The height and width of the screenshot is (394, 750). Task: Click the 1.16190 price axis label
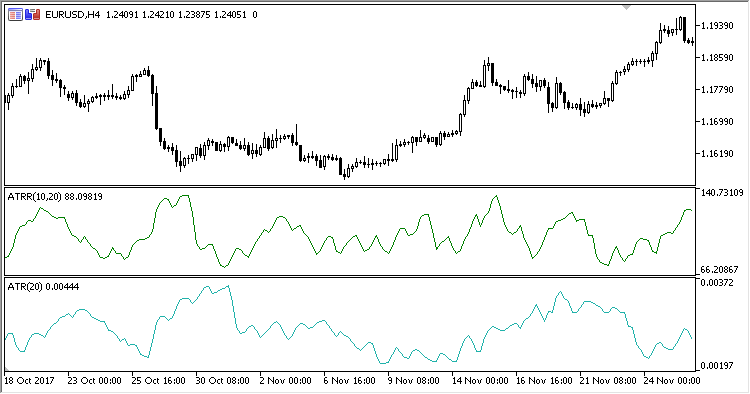(x=717, y=154)
